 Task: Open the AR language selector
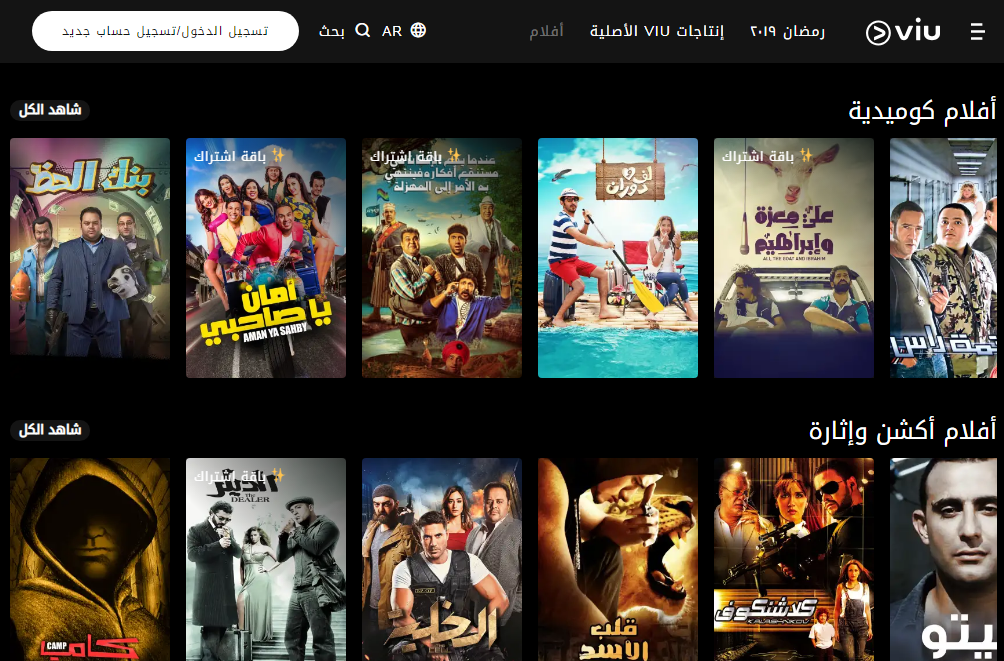pyautogui.click(x=392, y=31)
